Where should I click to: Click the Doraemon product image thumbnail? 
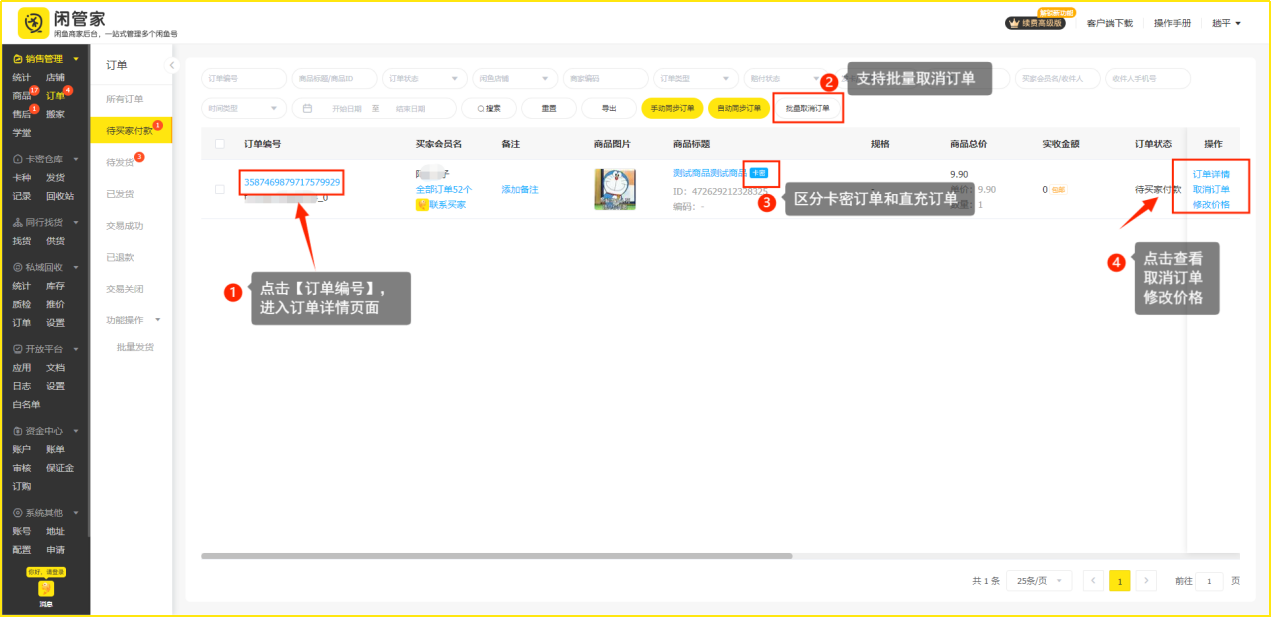coord(615,189)
